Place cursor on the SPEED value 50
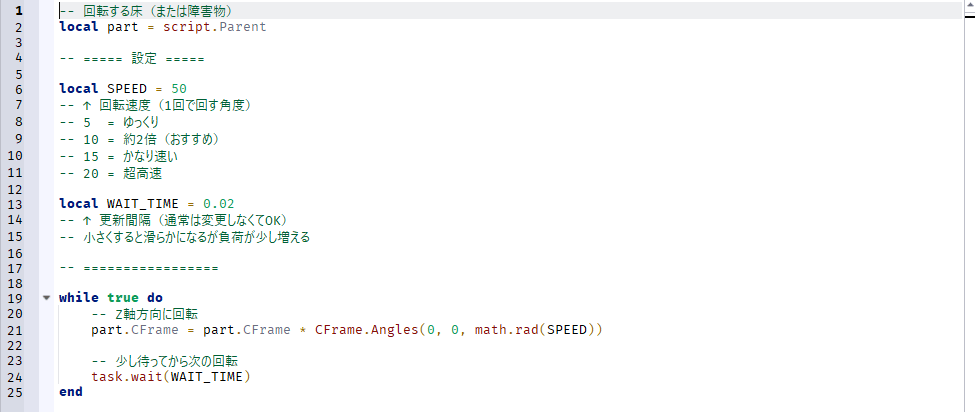 pos(178,89)
